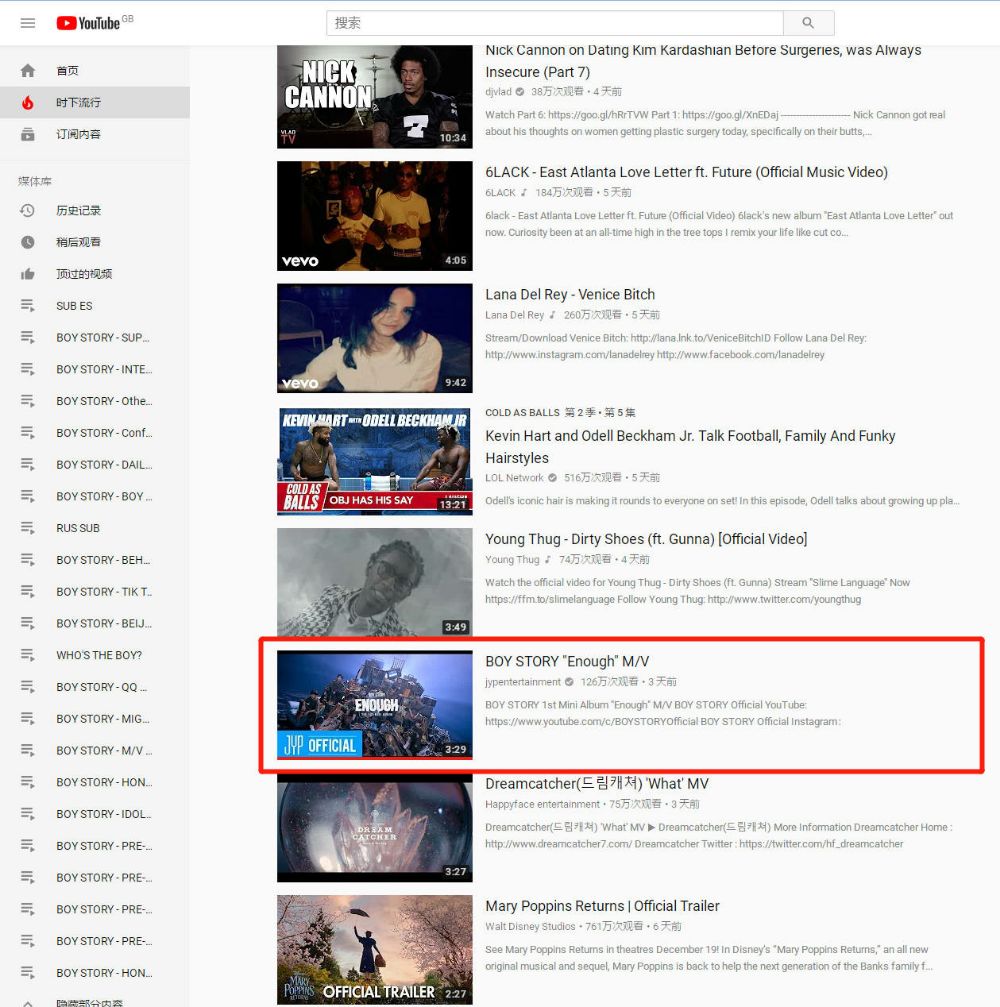Click verified badge next to LOL Network

pos(552,477)
